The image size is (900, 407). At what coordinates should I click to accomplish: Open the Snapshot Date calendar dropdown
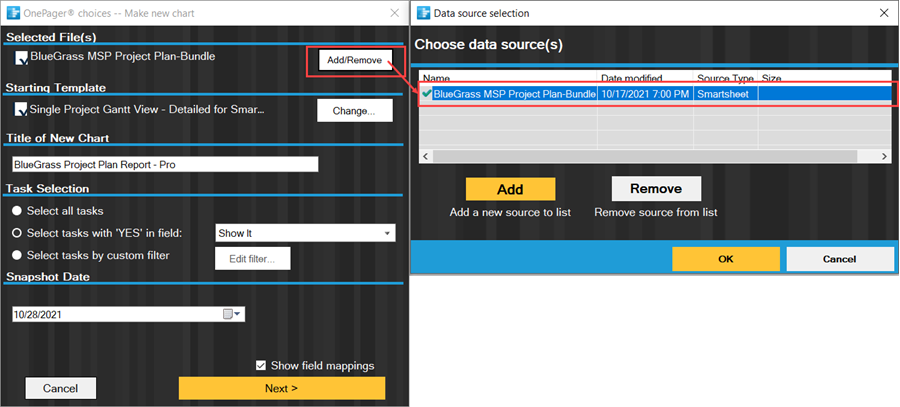click(234, 314)
